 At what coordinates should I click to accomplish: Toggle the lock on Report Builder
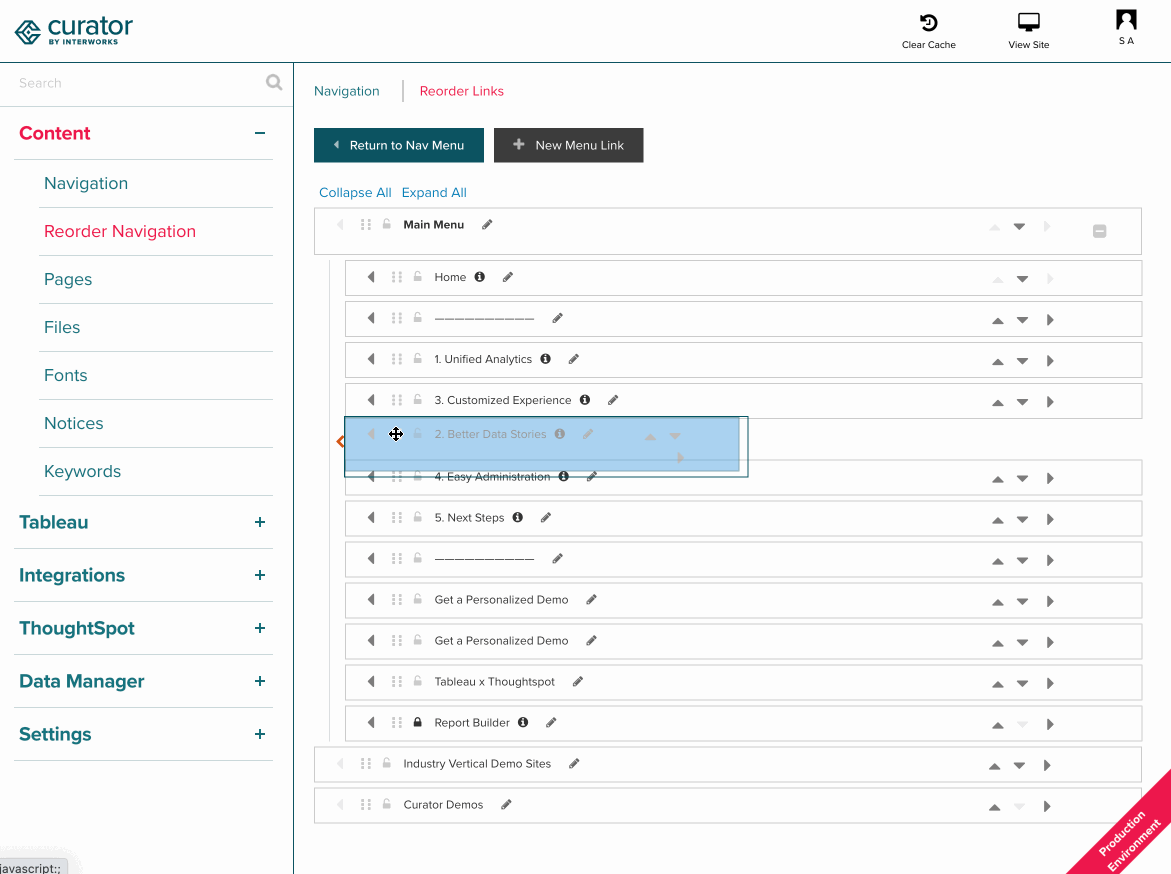click(417, 722)
